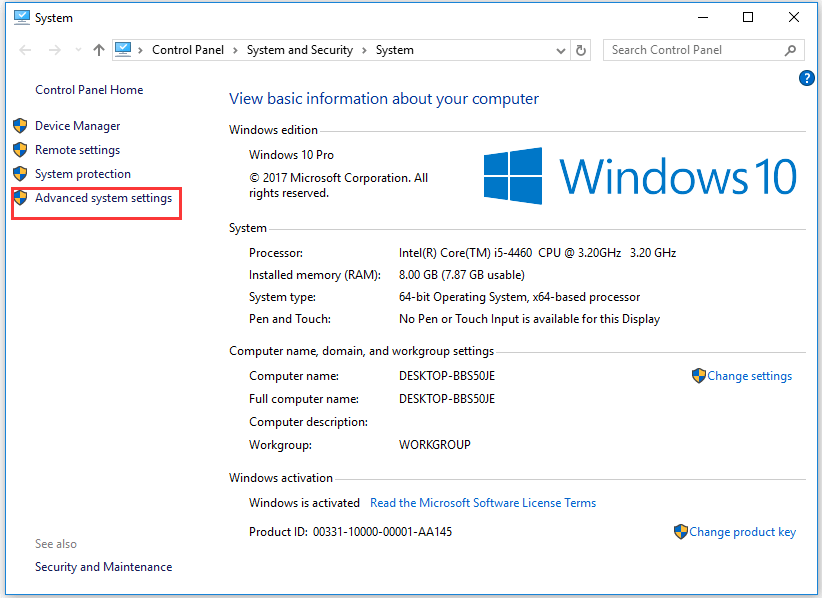Expand chevron after System and Security breadcrumb
Viewport: 822px width, 598px height.
tap(364, 50)
